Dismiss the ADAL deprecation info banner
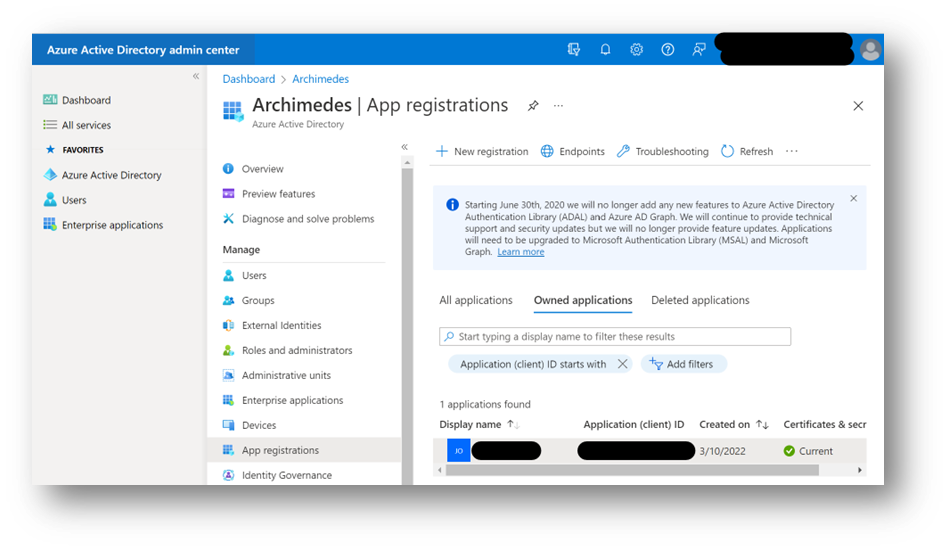This screenshot has width=949, height=550. pyautogui.click(x=853, y=198)
